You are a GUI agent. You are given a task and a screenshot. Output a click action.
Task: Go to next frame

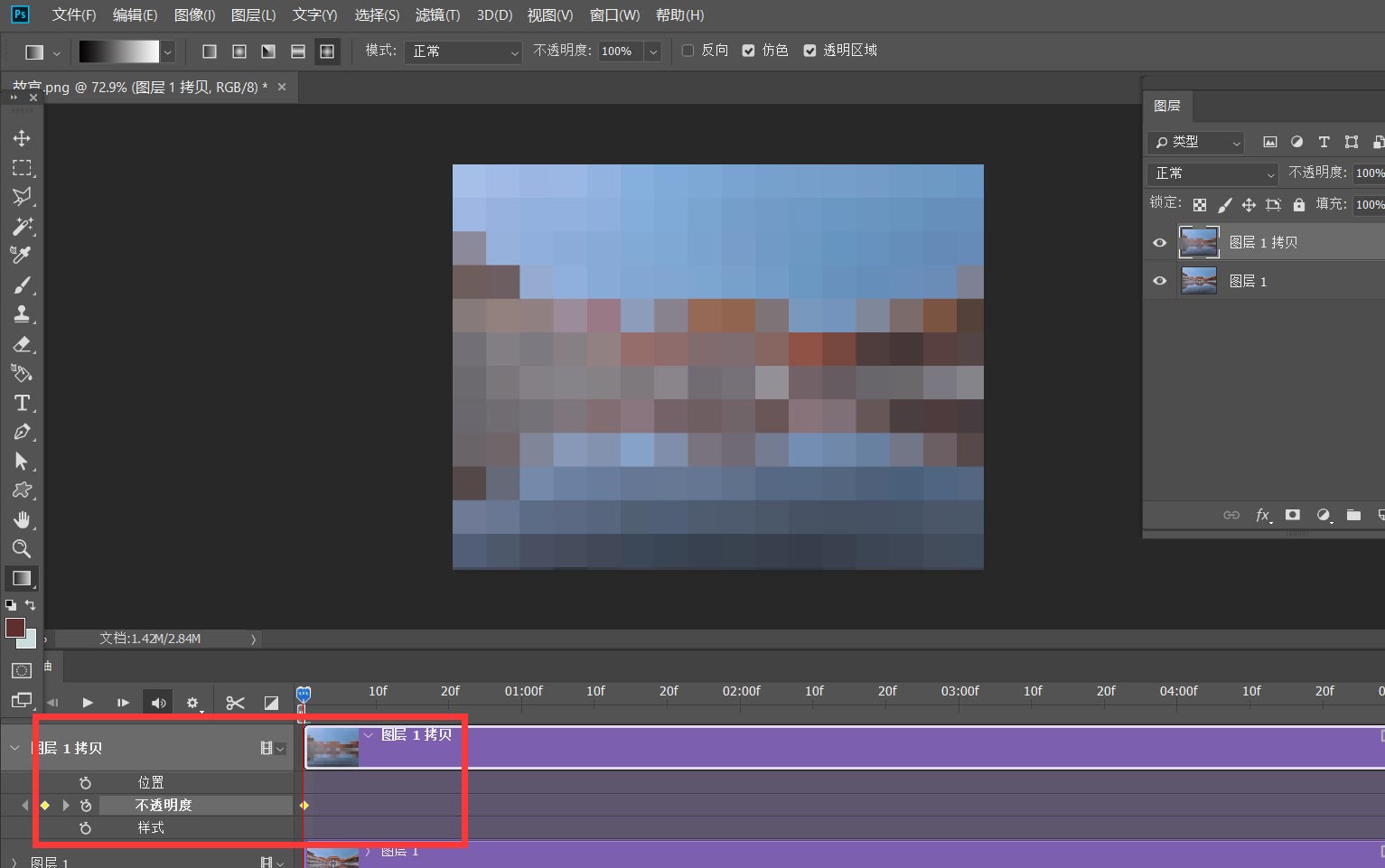pos(123,703)
